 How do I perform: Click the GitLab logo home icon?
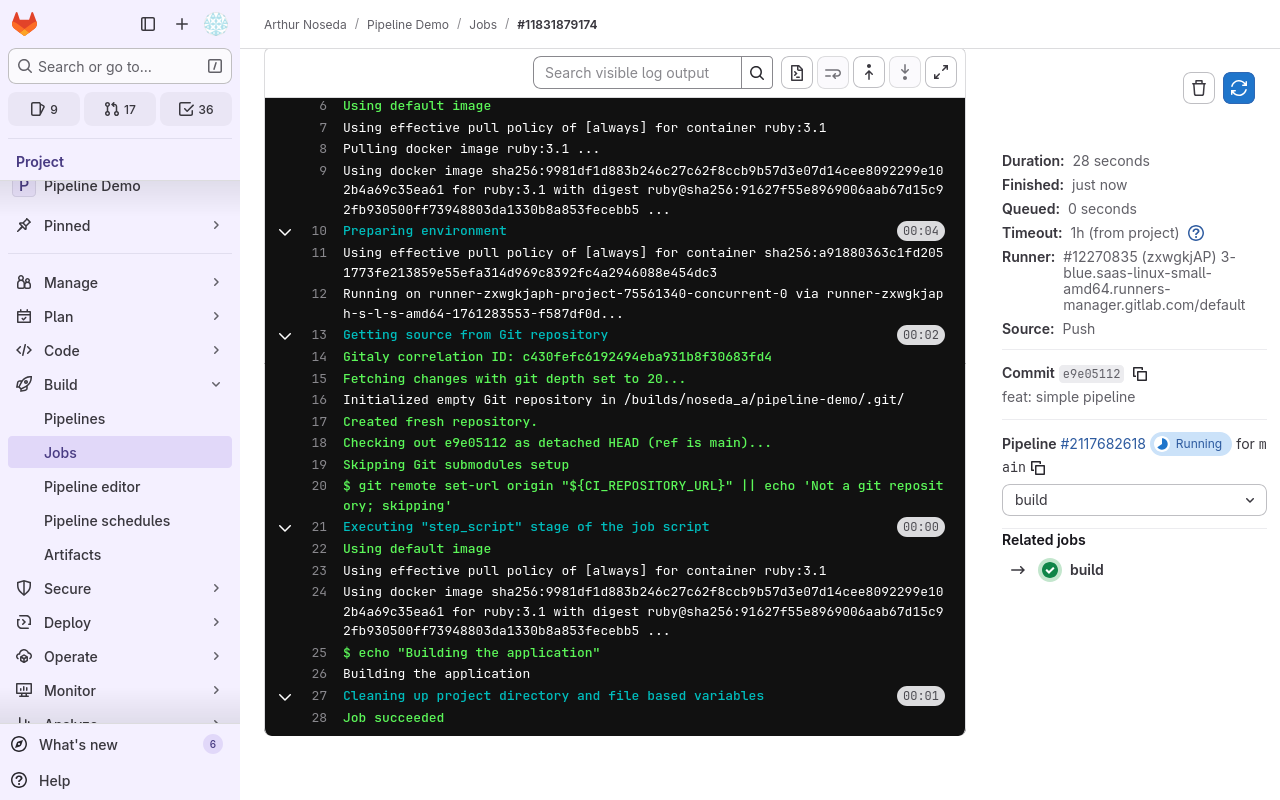click(x=24, y=24)
